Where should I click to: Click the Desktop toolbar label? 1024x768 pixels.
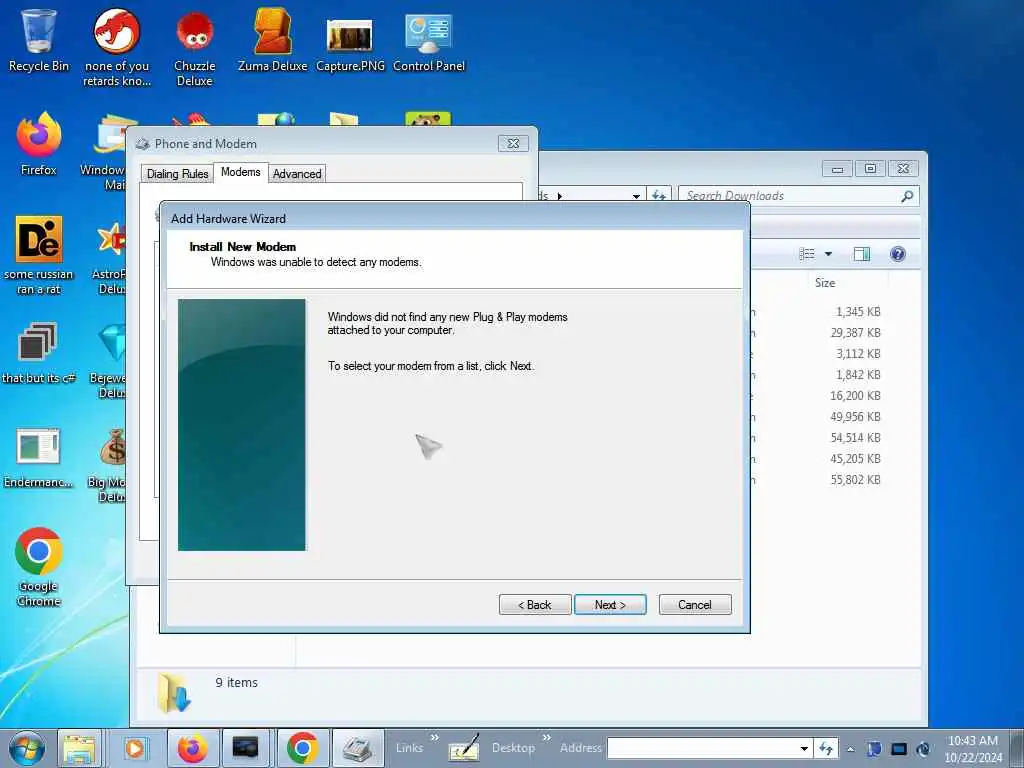pos(513,748)
